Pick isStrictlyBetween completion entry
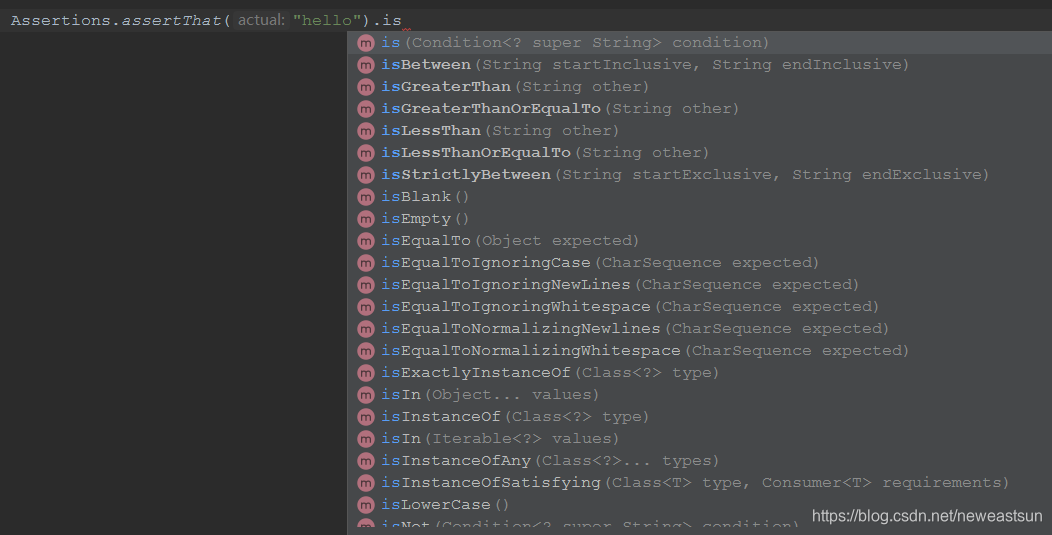 (x=700, y=175)
